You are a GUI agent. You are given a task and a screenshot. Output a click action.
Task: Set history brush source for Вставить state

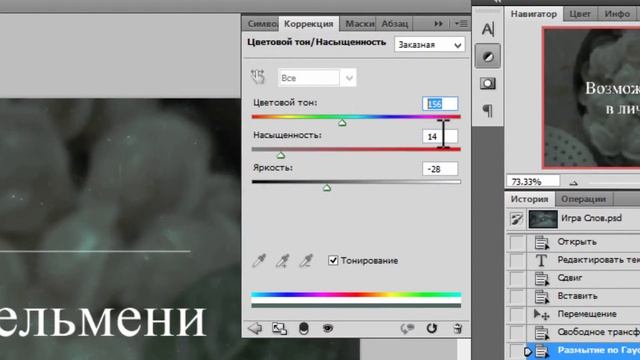pyautogui.click(x=517, y=296)
